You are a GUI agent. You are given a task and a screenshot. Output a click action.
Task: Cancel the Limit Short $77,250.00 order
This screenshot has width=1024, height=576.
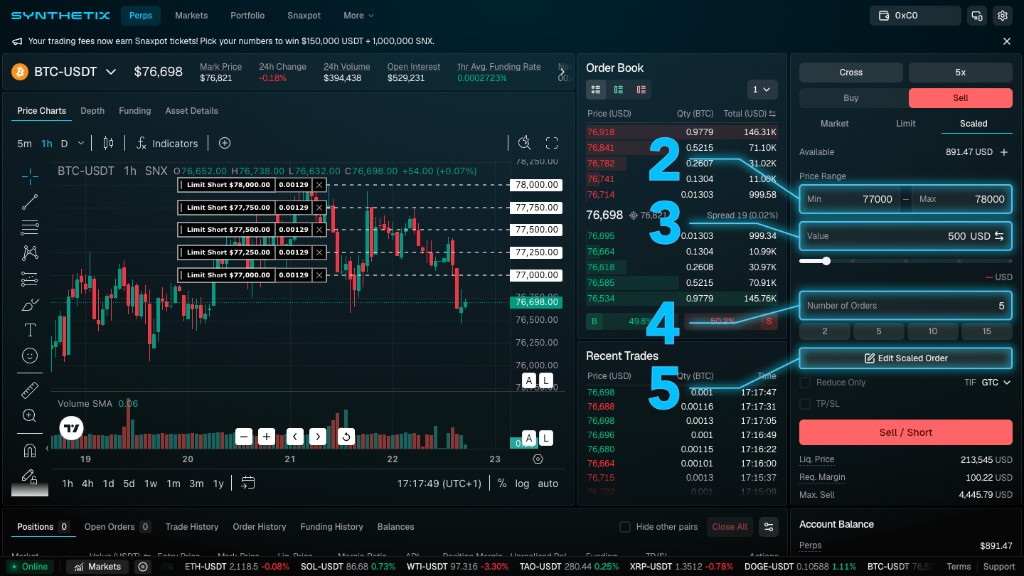coord(319,252)
